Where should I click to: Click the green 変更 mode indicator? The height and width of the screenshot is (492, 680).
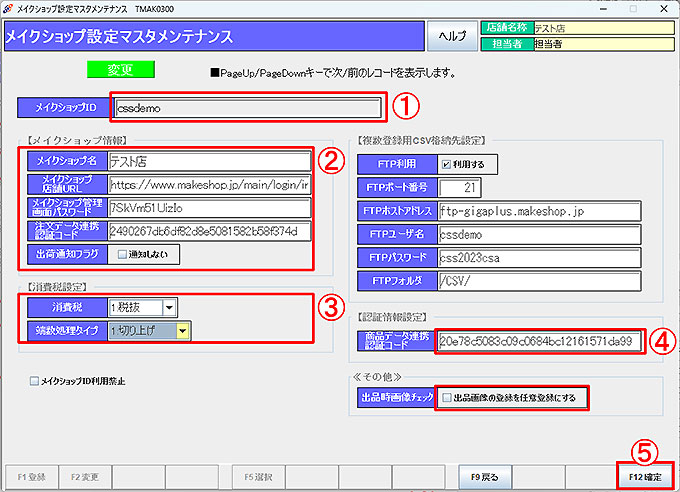pyautogui.click(x=121, y=69)
